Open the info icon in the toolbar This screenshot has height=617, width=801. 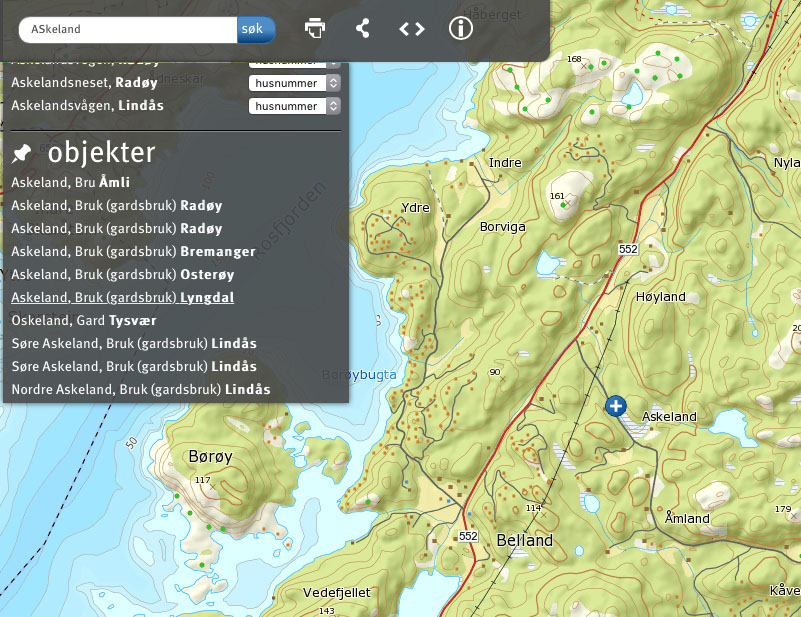point(460,29)
